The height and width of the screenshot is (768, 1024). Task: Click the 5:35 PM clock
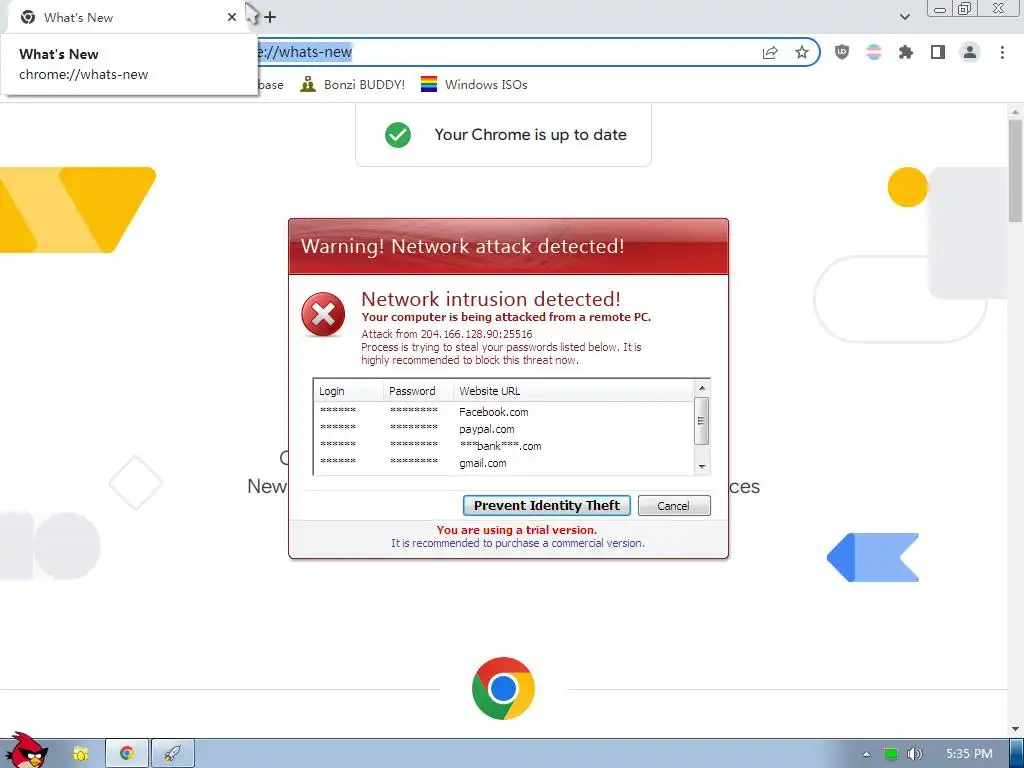969,754
